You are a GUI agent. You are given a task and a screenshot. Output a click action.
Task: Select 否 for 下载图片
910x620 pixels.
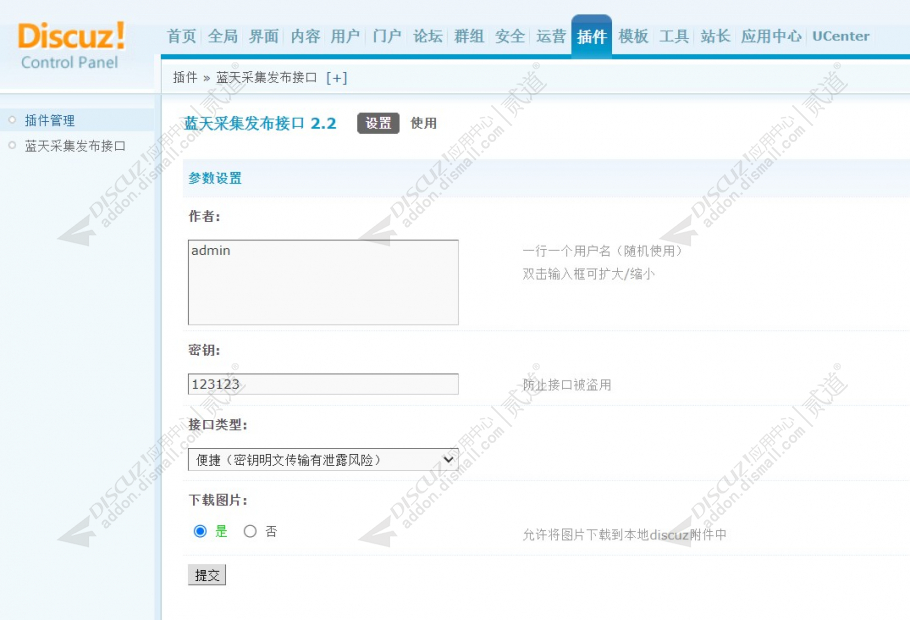pyautogui.click(x=250, y=531)
